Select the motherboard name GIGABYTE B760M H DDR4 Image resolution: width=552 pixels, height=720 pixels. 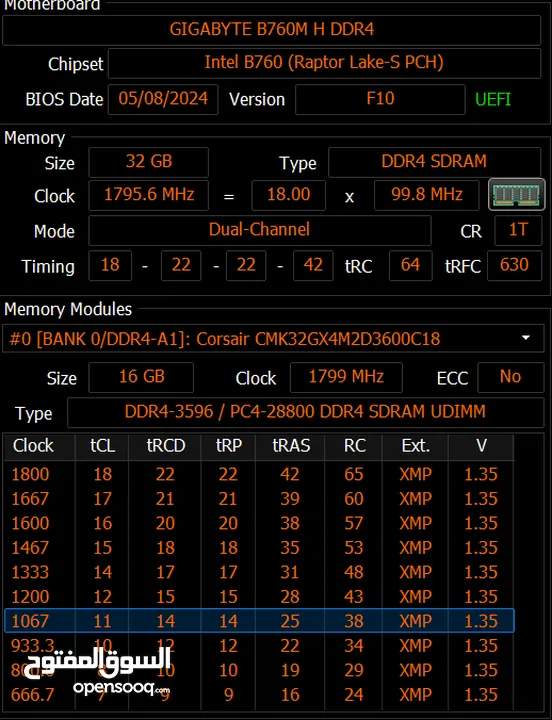coord(271,30)
